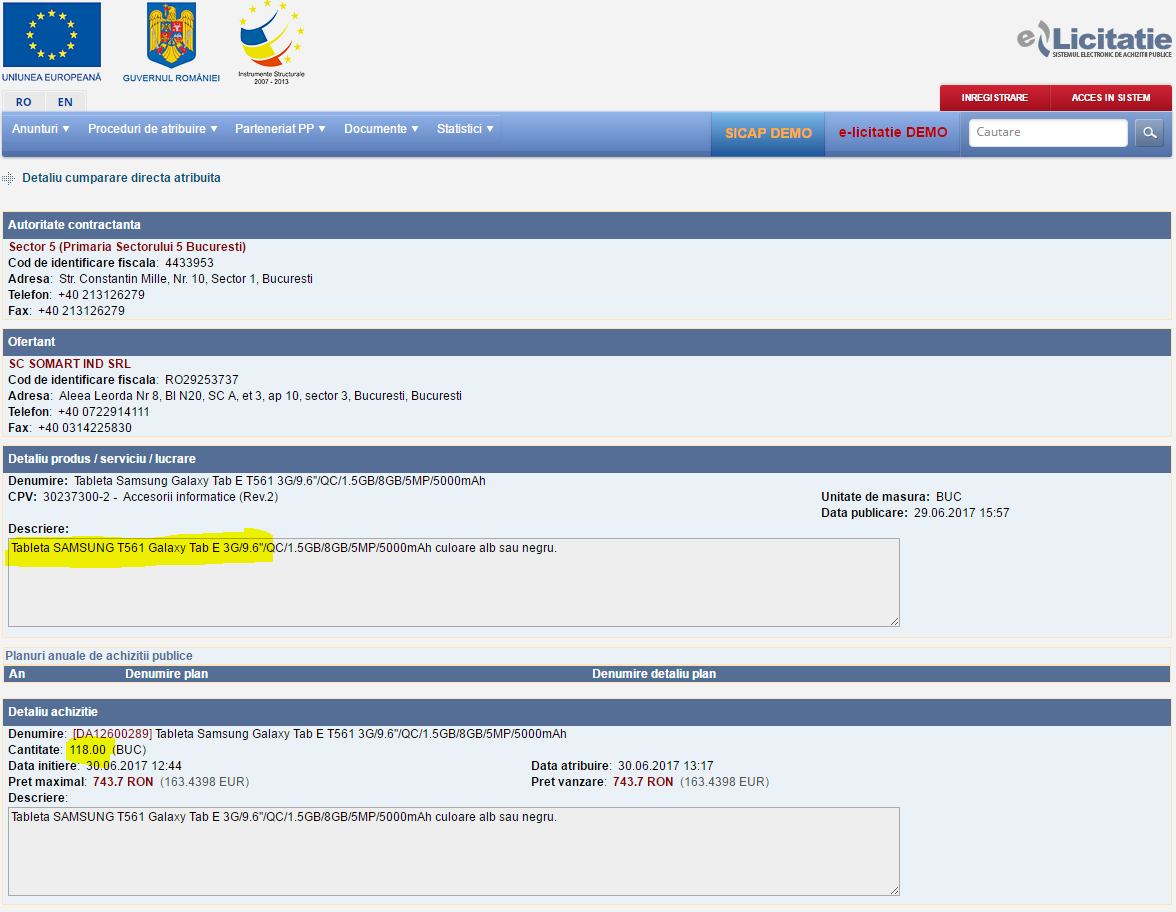
Task: Click the bidder address Aleea Leorda Nr 8
Action: pyautogui.click(x=260, y=396)
